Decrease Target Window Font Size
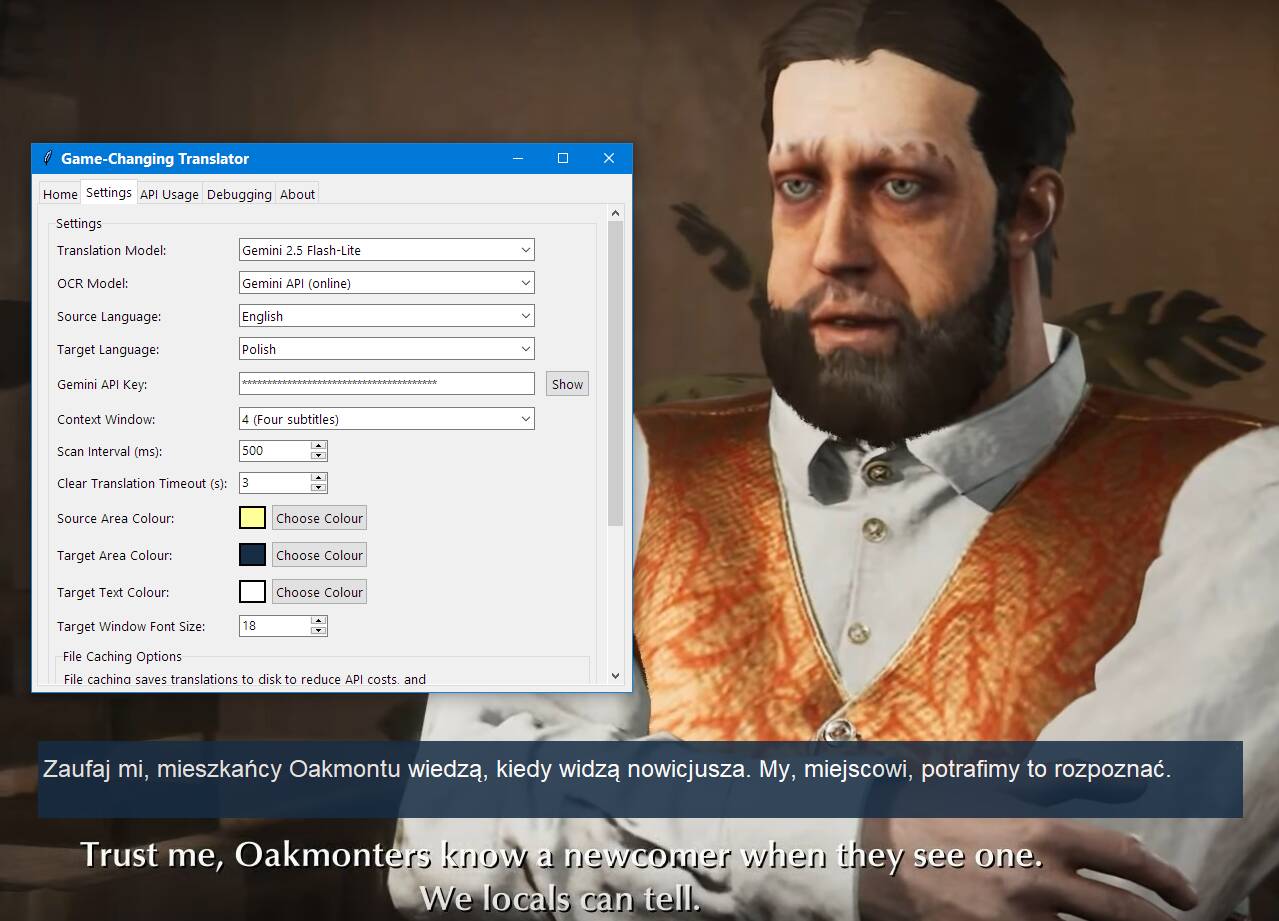Viewport: 1279px width, 921px height. tap(319, 631)
